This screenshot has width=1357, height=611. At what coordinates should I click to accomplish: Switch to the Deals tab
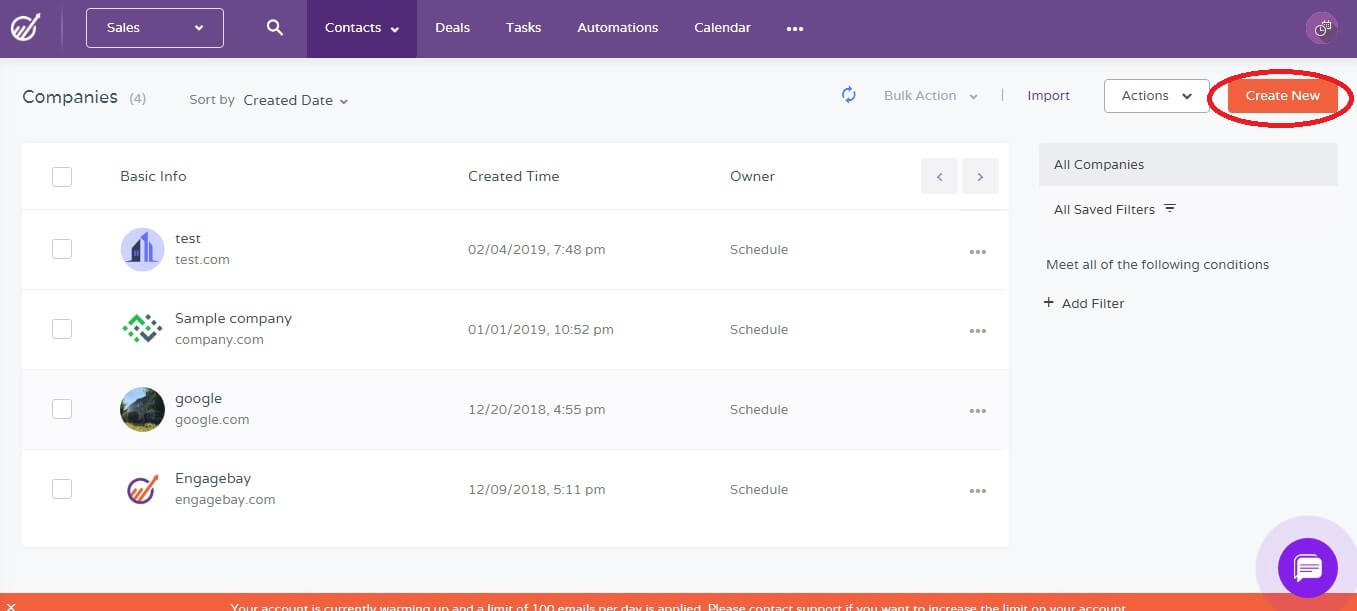(452, 27)
